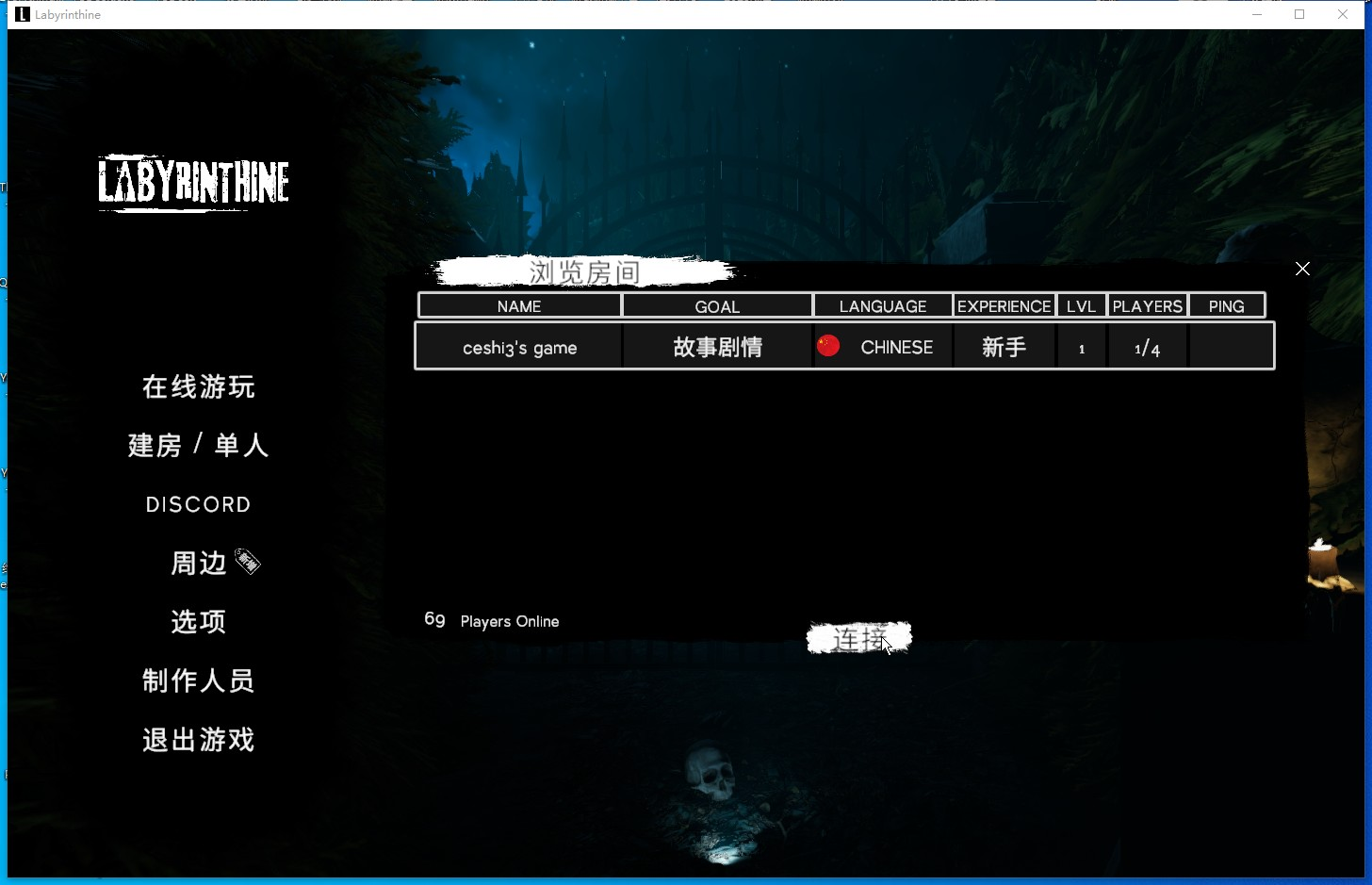Open 周边 merchandise page
1372x885 pixels.
pos(199,563)
